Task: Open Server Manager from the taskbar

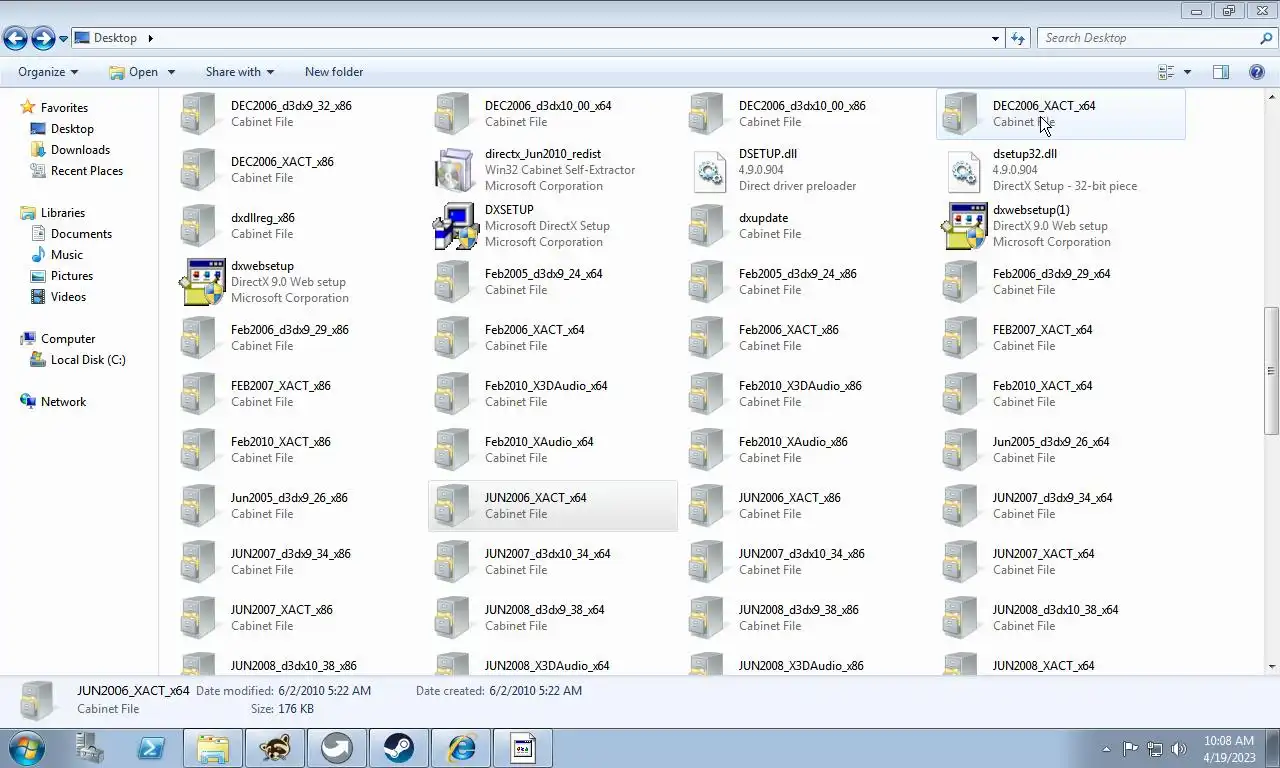Action: tap(89, 748)
